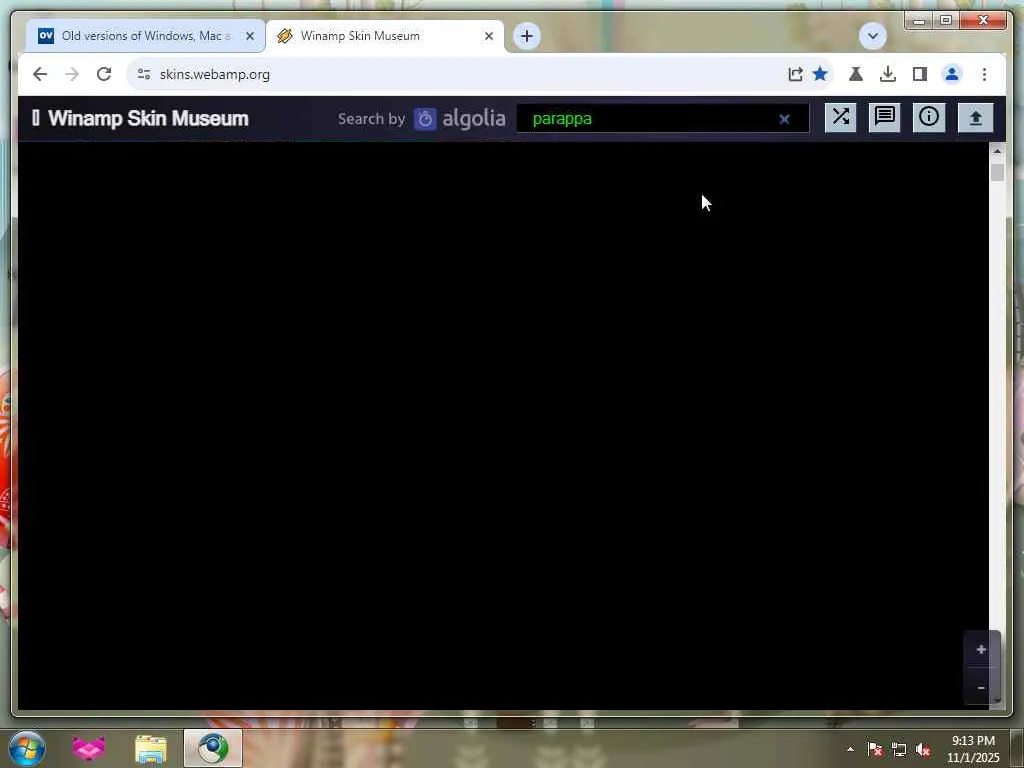Open the Chrome Labs flask icon
The width and height of the screenshot is (1024, 768).
(856, 74)
